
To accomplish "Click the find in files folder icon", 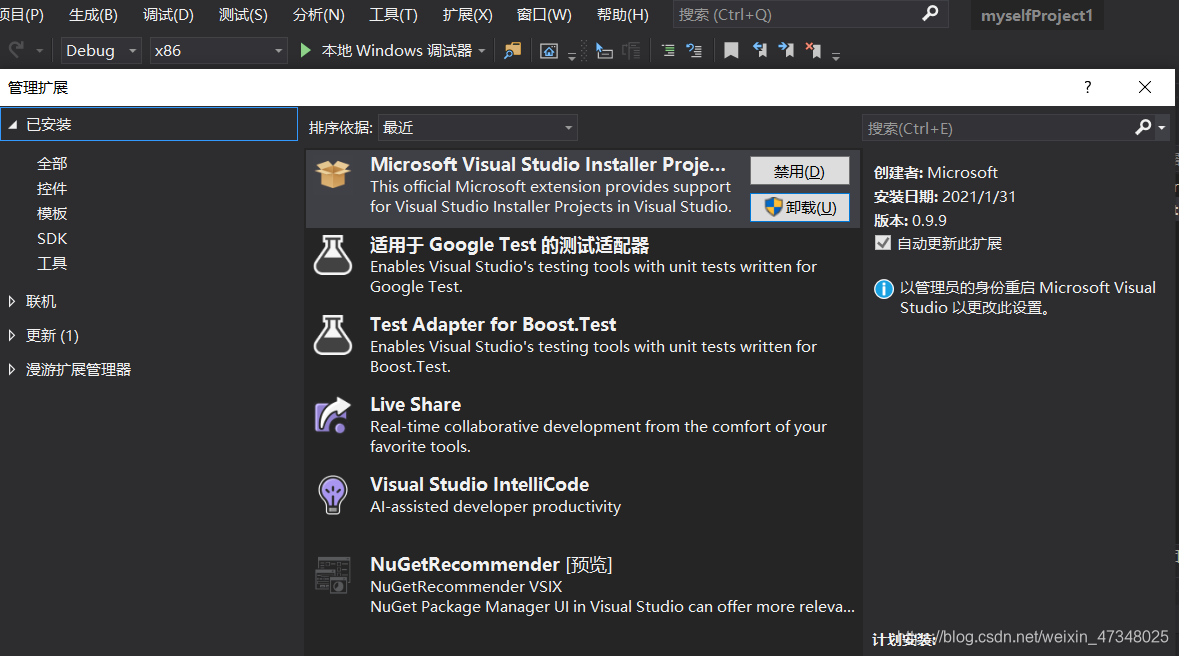I will coord(513,50).
